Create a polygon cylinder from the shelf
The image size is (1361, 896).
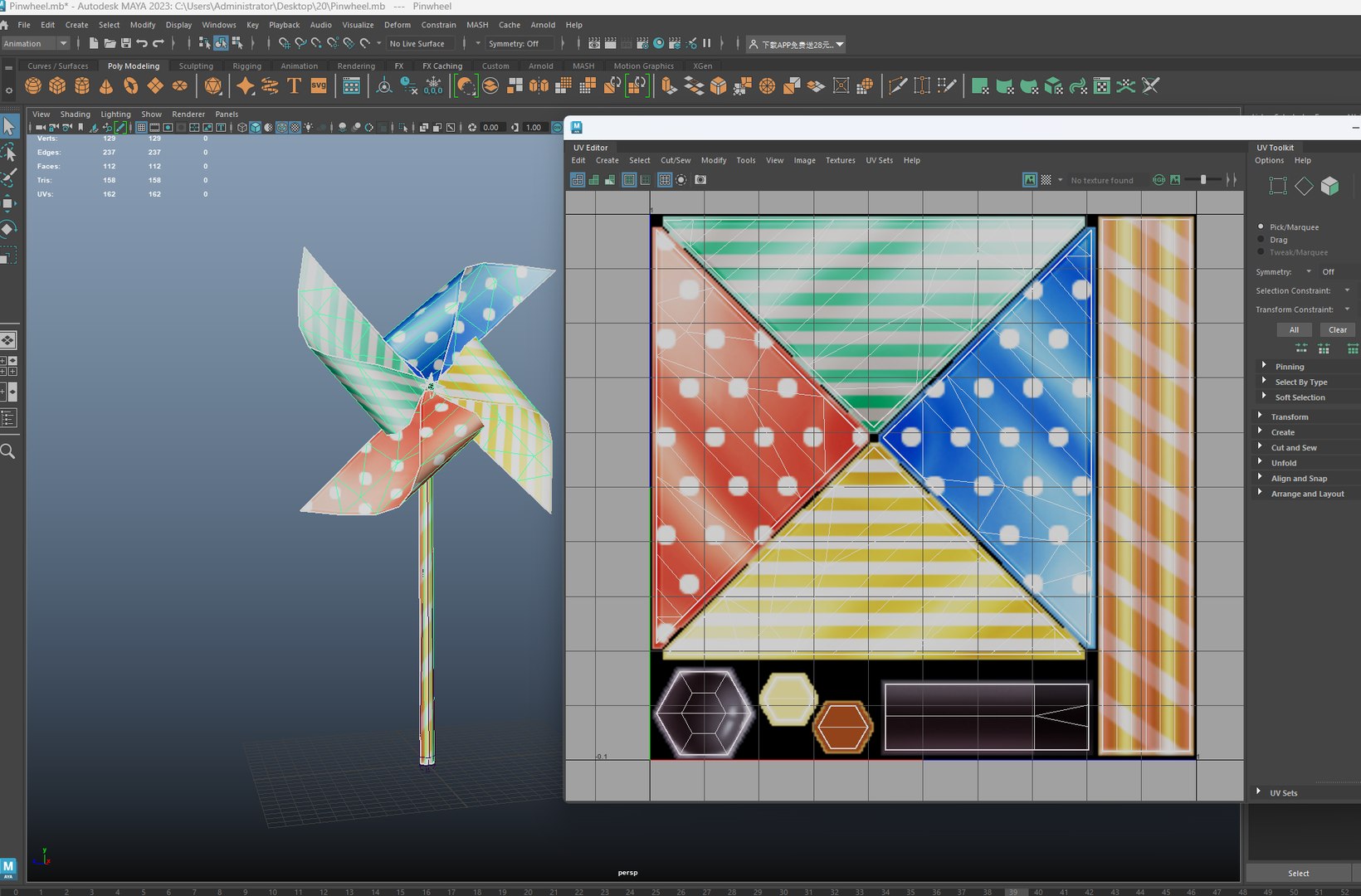coord(82,85)
